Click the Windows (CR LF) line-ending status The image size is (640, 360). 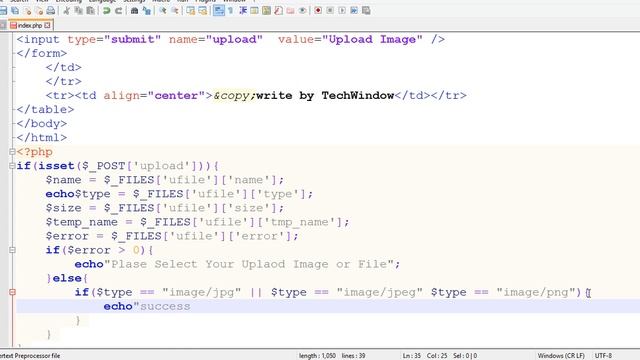(561, 356)
